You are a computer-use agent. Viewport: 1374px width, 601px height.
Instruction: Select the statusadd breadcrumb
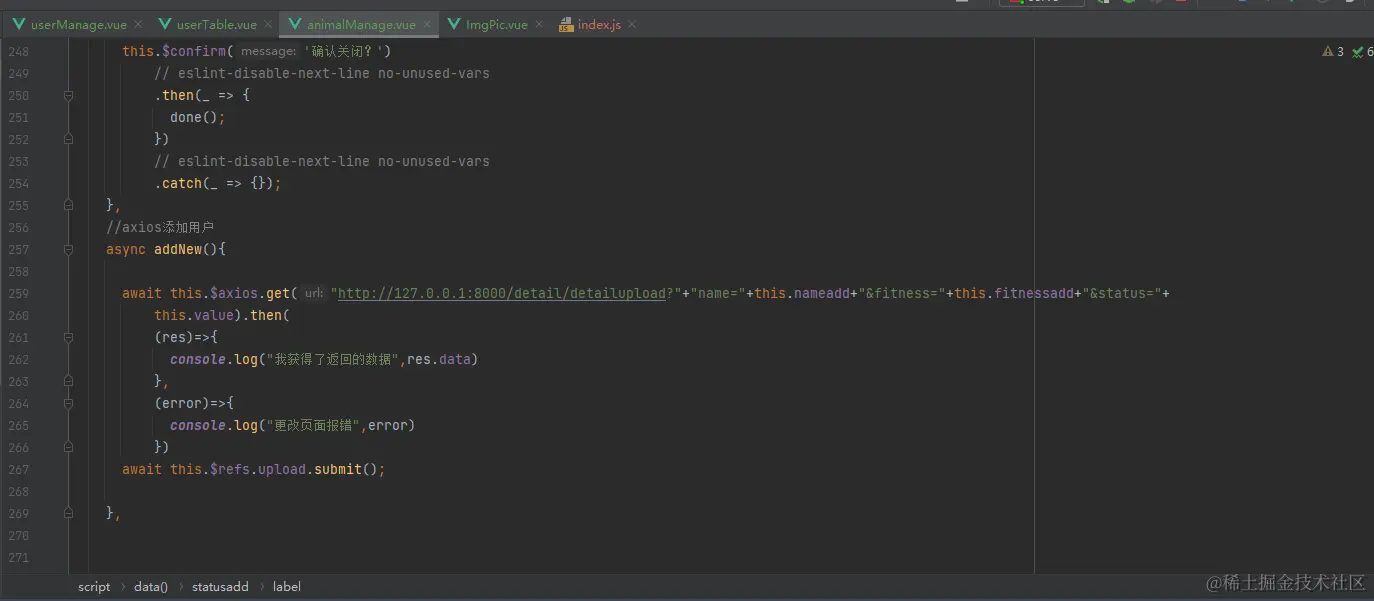pyautogui.click(x=220, y=587)
